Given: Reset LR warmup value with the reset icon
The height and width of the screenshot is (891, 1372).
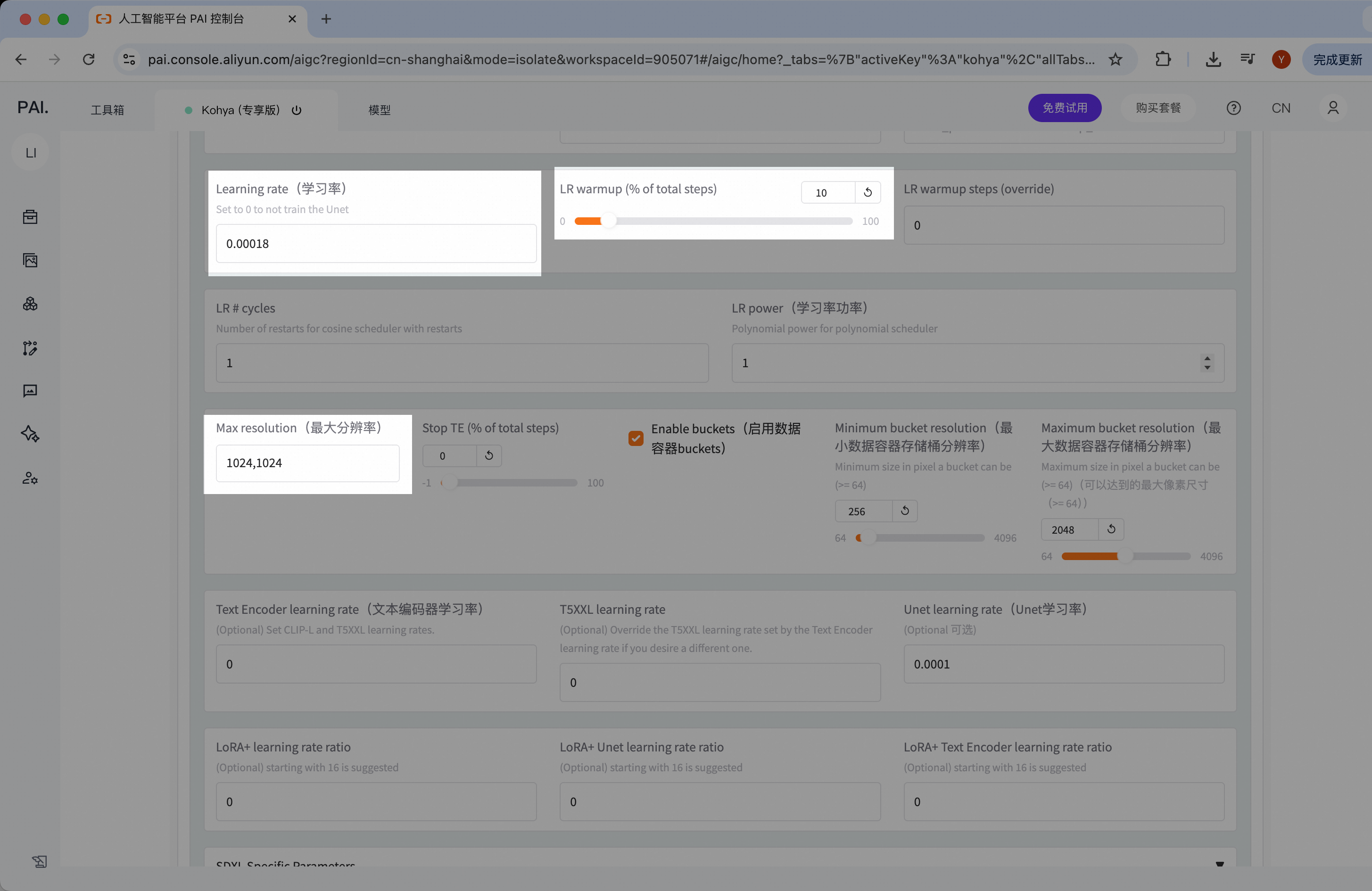Looking at the screenshot, I should coord(868,192).
